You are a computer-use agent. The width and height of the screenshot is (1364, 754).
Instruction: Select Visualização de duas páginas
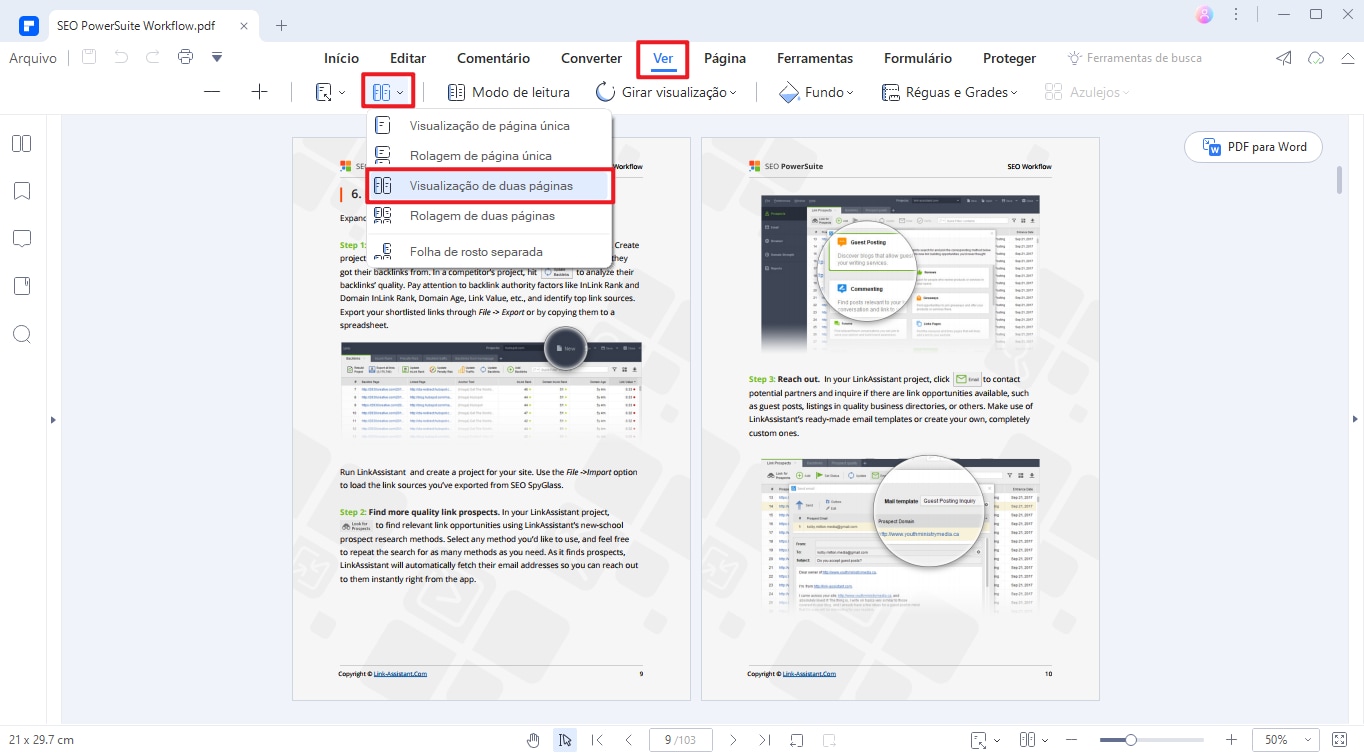pos(489,186)
